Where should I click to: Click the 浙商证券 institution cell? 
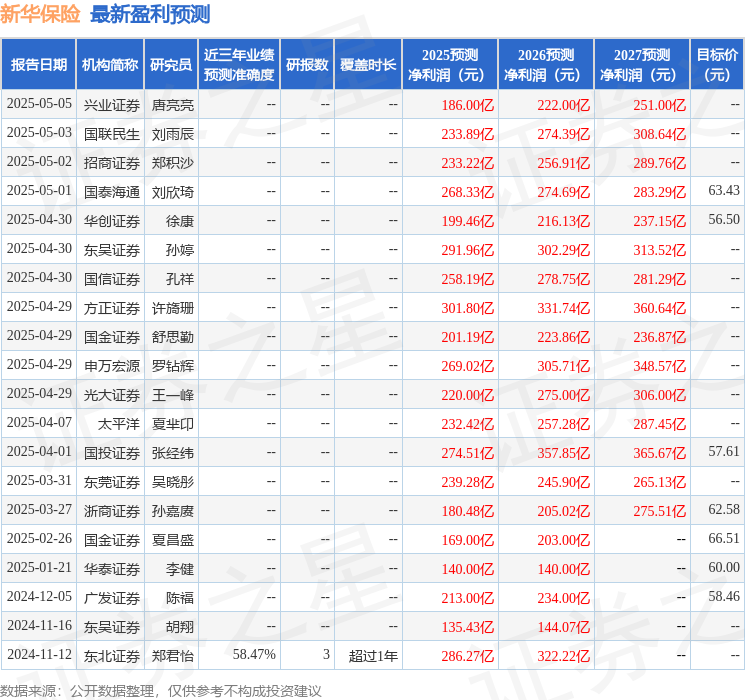point(112,511)
